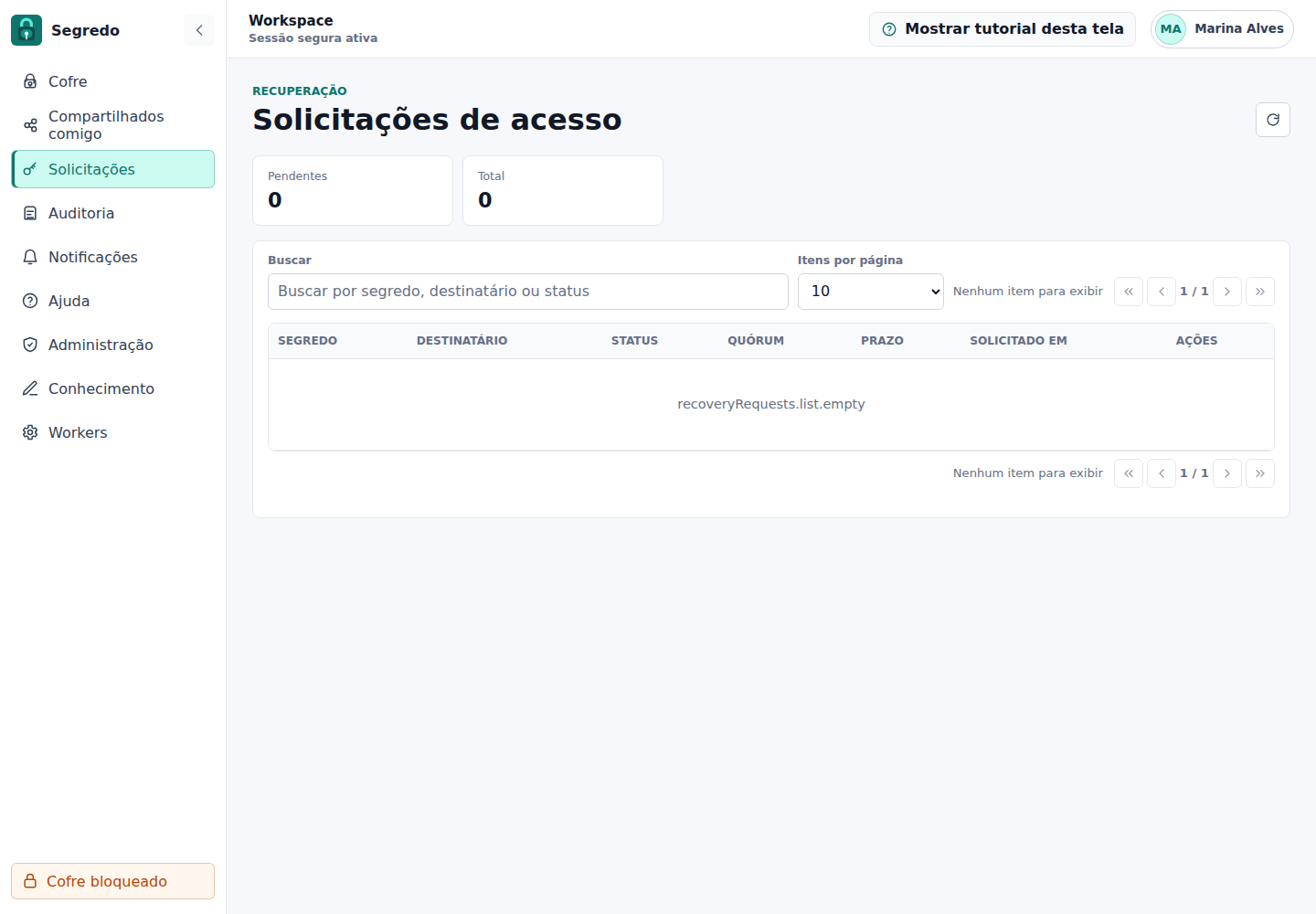Go to last page in bottom pagination
Viewport: 1316px width, 914px height.
click(1260, 473)
